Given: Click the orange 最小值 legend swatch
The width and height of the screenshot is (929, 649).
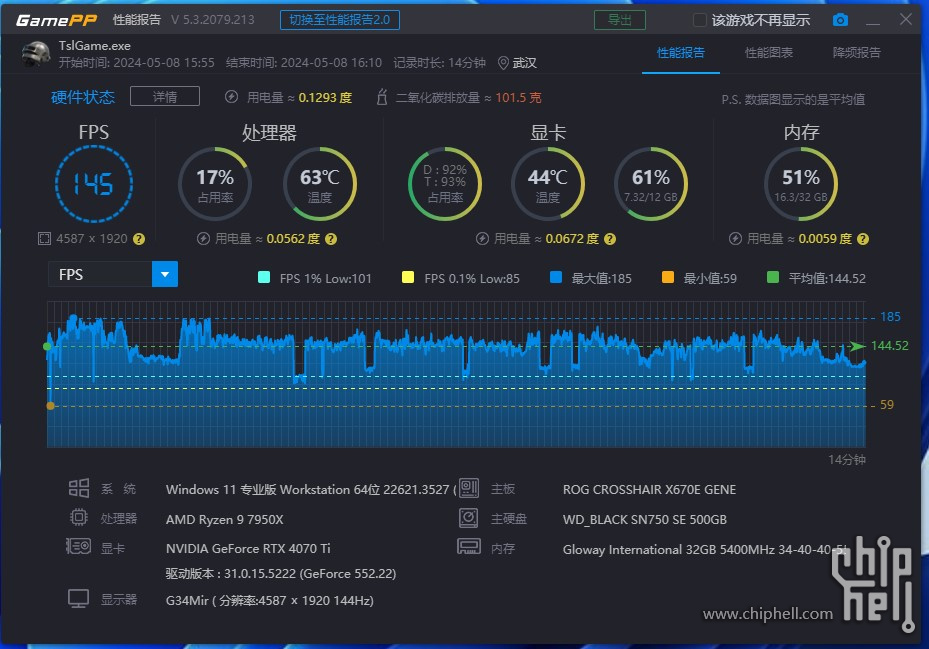Looking at the screenshot, I should click(668, 277).
